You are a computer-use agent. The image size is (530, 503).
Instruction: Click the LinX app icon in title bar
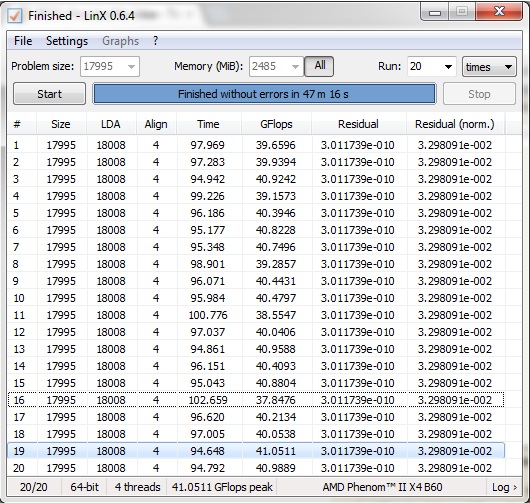15,16
